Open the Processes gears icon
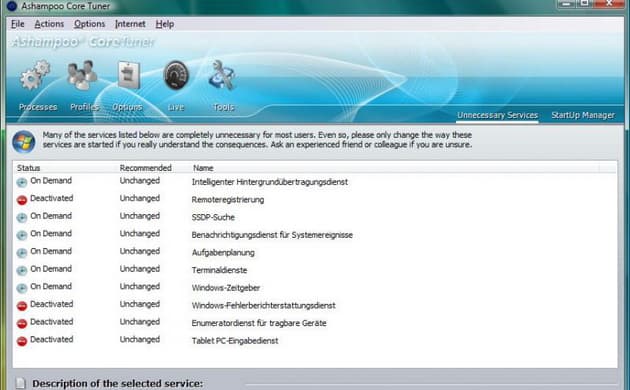The height and width of the screenshot is (390, 630). click(35, 75)
